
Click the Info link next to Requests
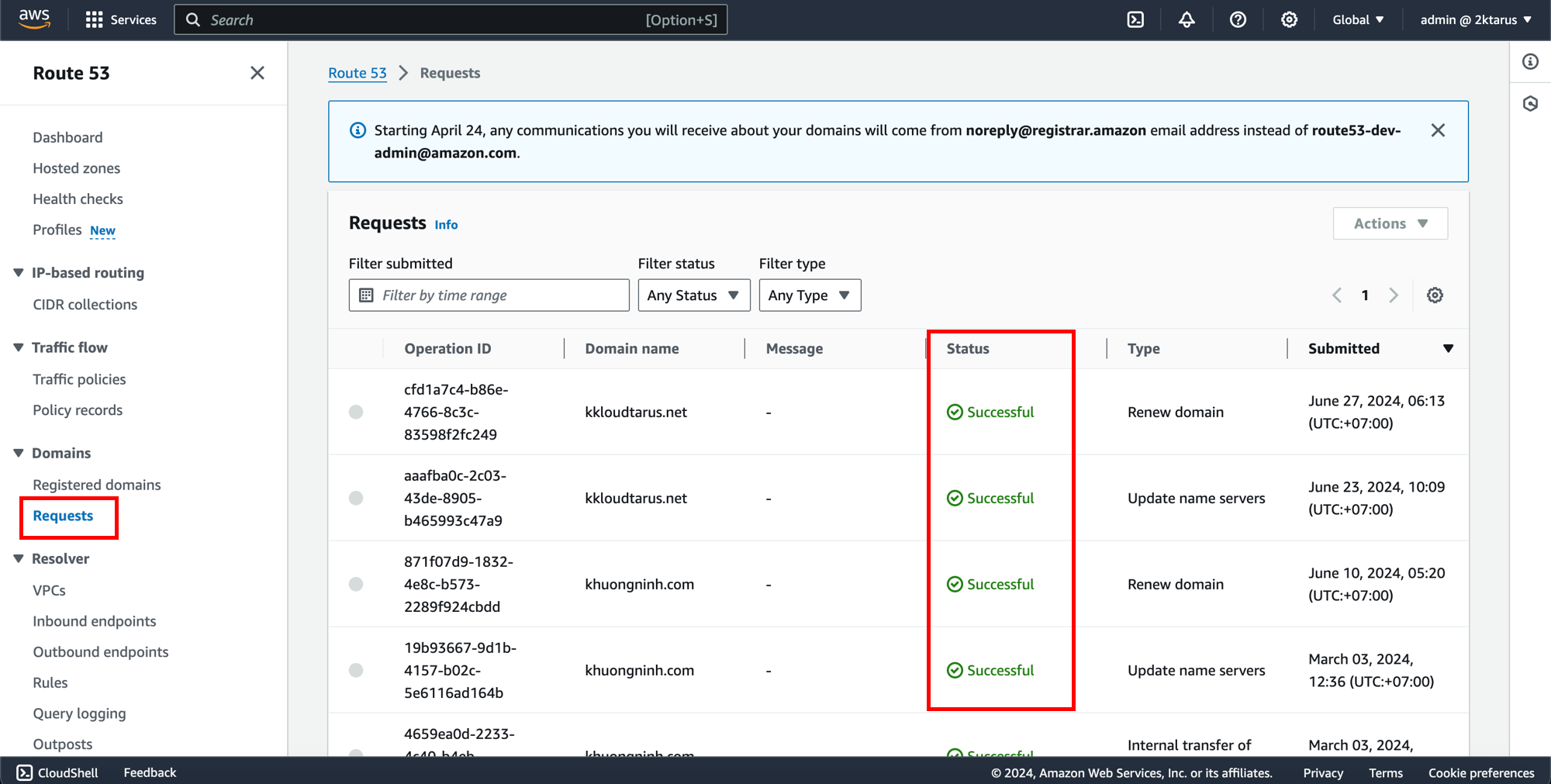pos(446,224)
